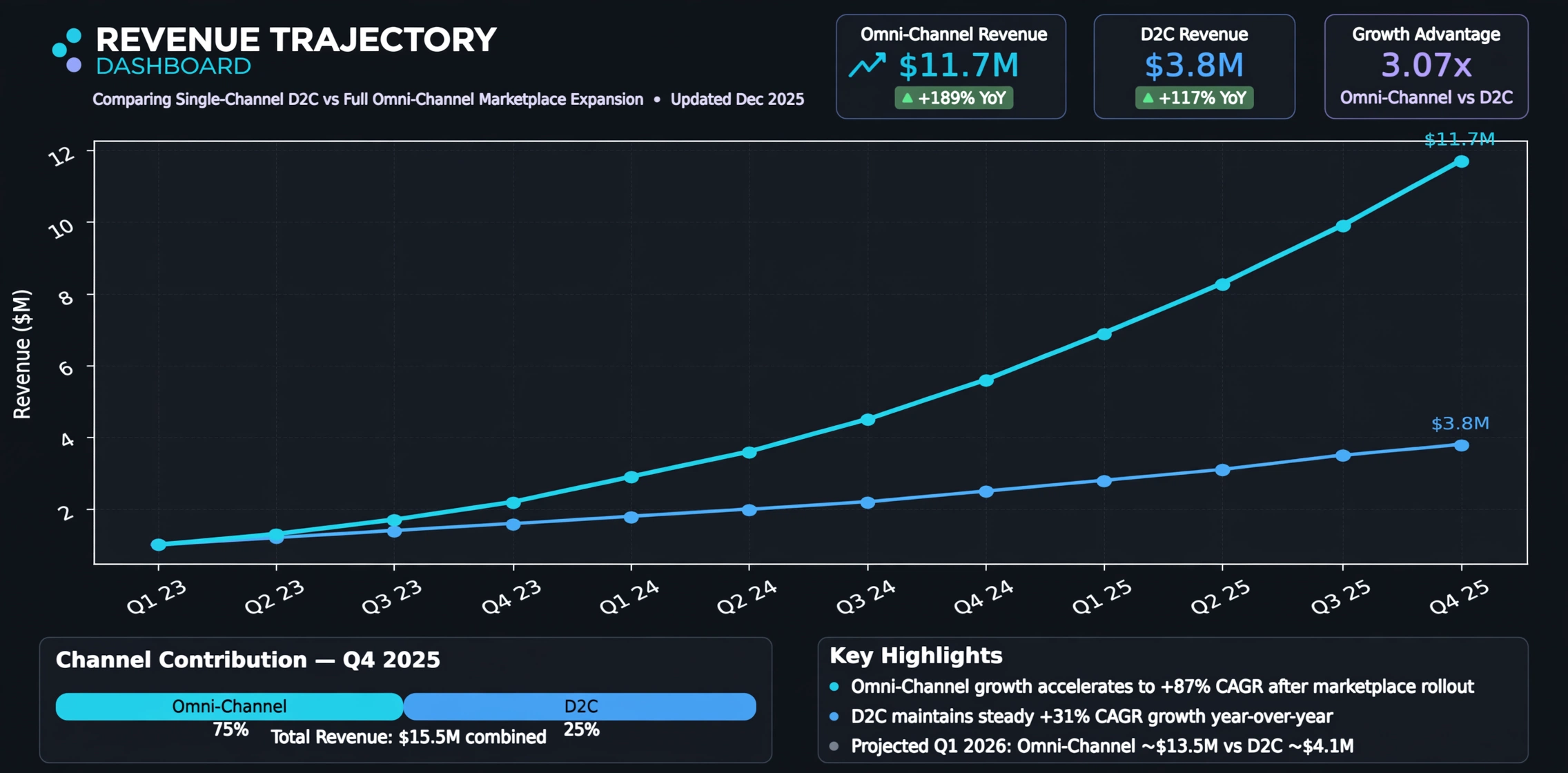Viewport: 1568px width, 773px height.
Task: Click the Q2 24 axis label
Action: pyautogui.click(x=747, y=596)
